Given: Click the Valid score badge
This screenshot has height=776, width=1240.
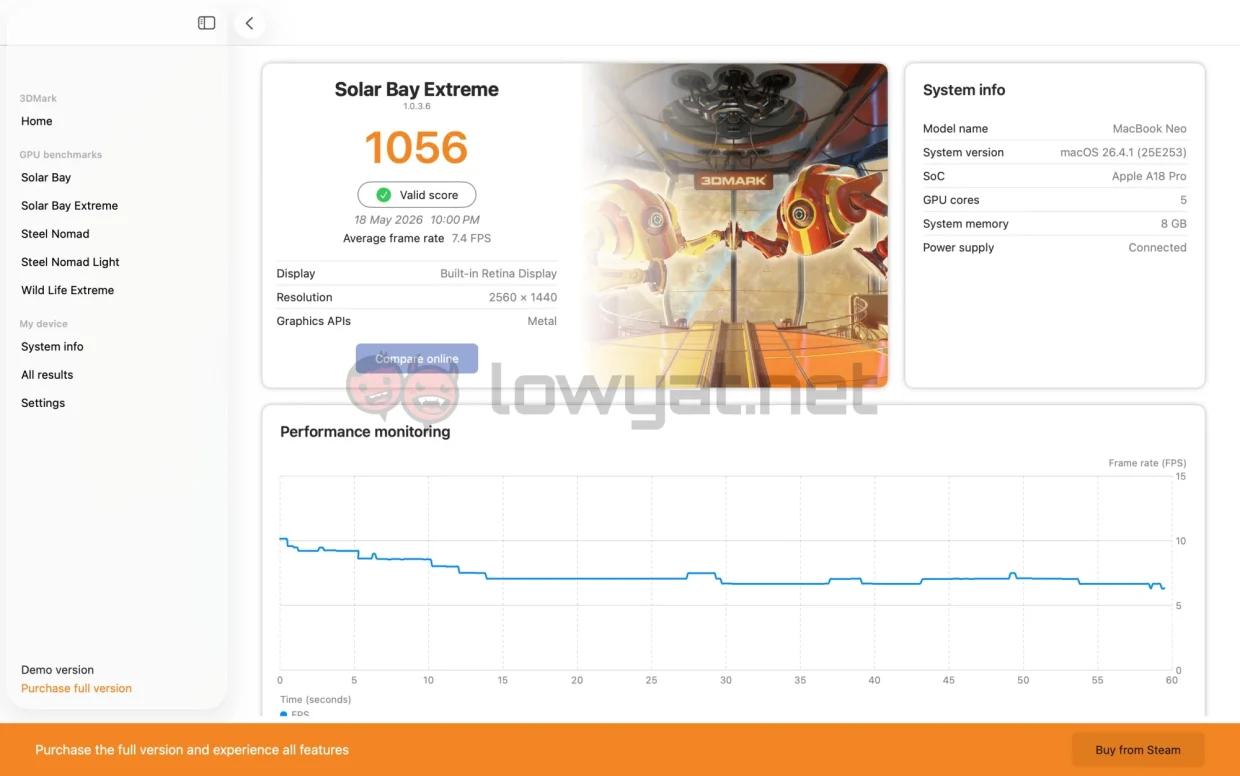Looking at the screenshot, I should point(417,195).
